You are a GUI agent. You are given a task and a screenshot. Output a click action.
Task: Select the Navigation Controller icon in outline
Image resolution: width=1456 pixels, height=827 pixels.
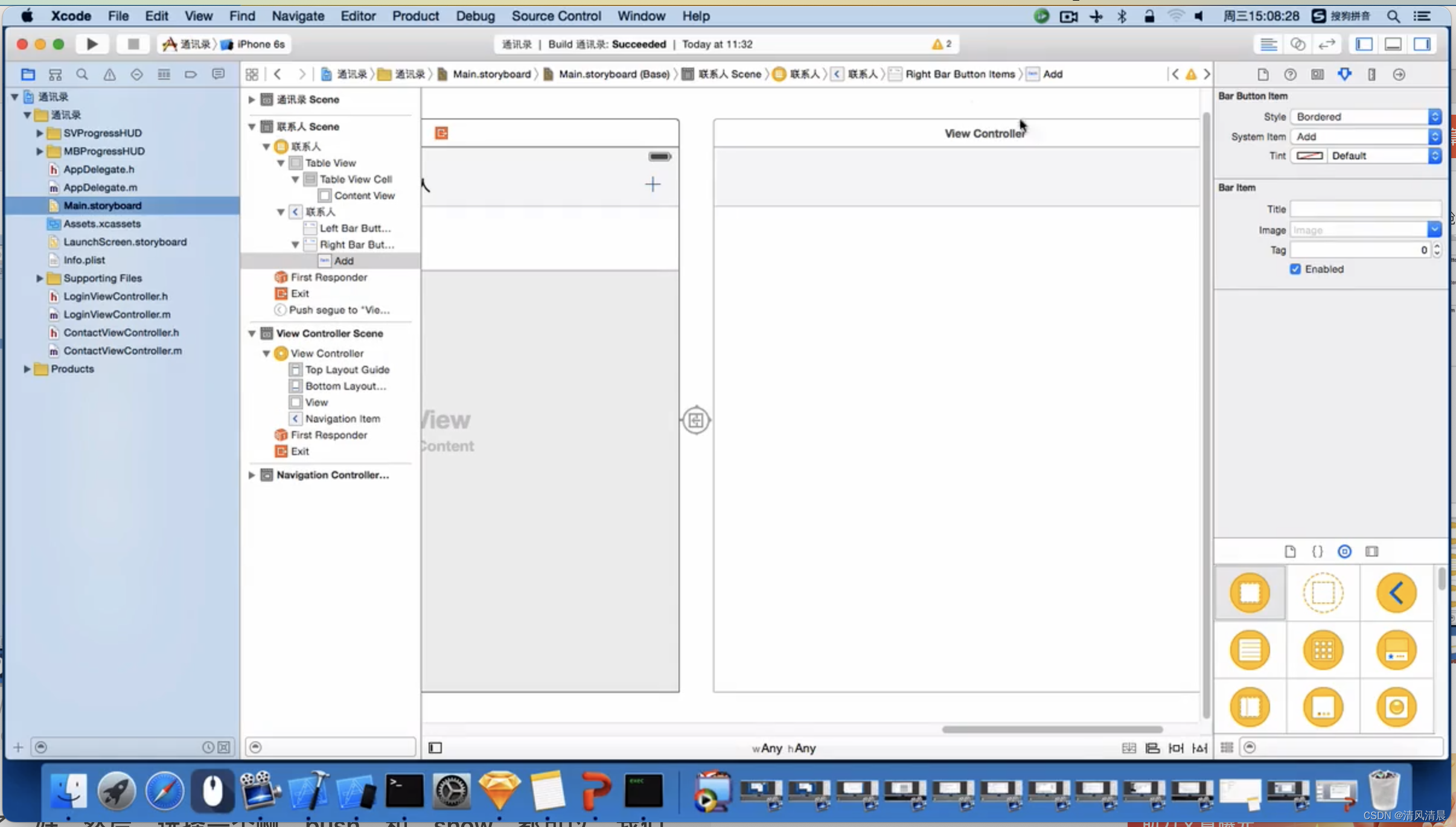[267, 475]
